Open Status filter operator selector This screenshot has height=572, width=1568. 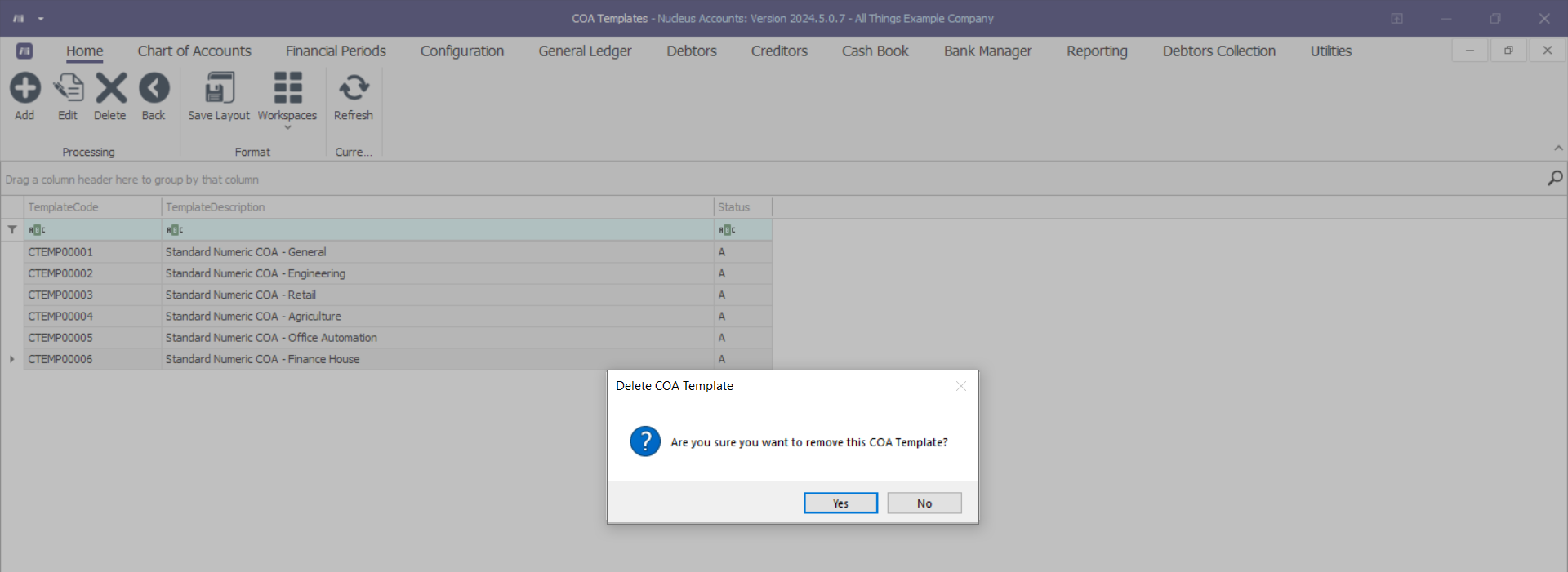point(727,230)
